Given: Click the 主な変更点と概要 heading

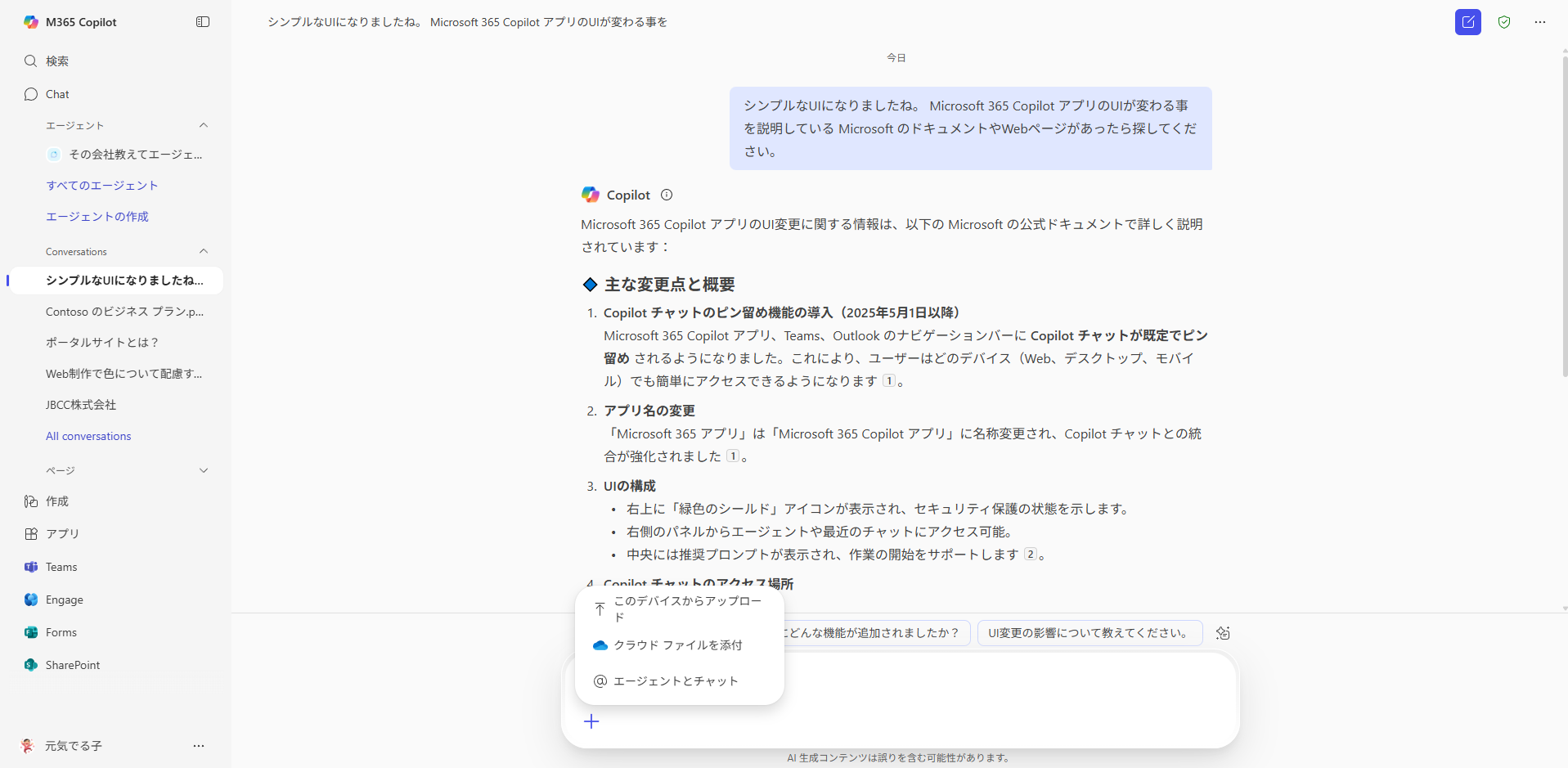Looking at the screenshot, I should pyautogui.click(x=669, y=285).
